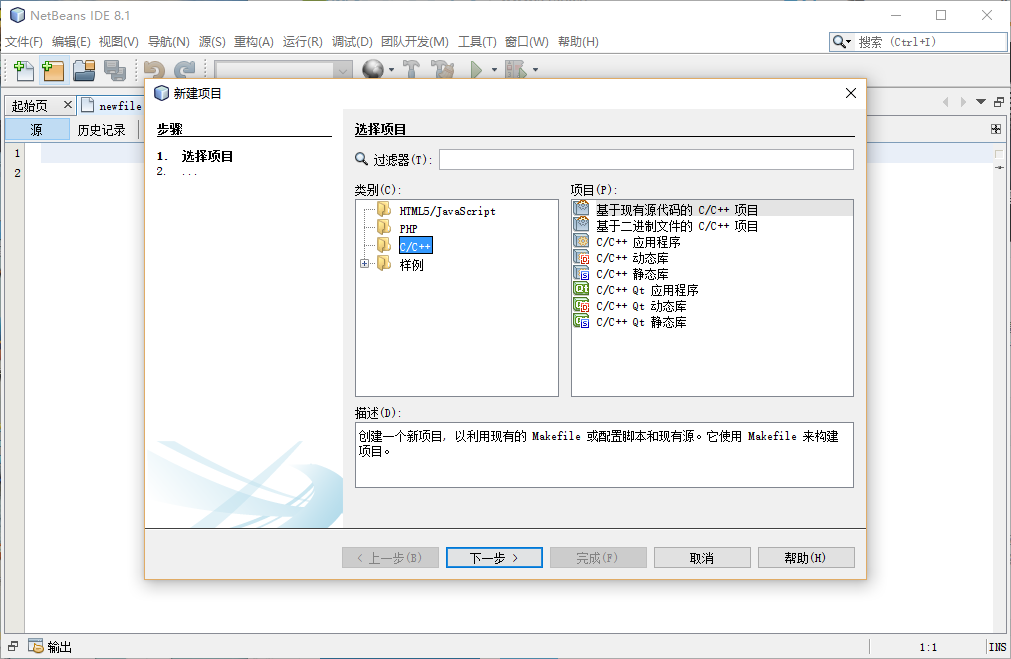Click the New File toolbar icon
The image size is (1011, 659).
(x=23, y=70)
